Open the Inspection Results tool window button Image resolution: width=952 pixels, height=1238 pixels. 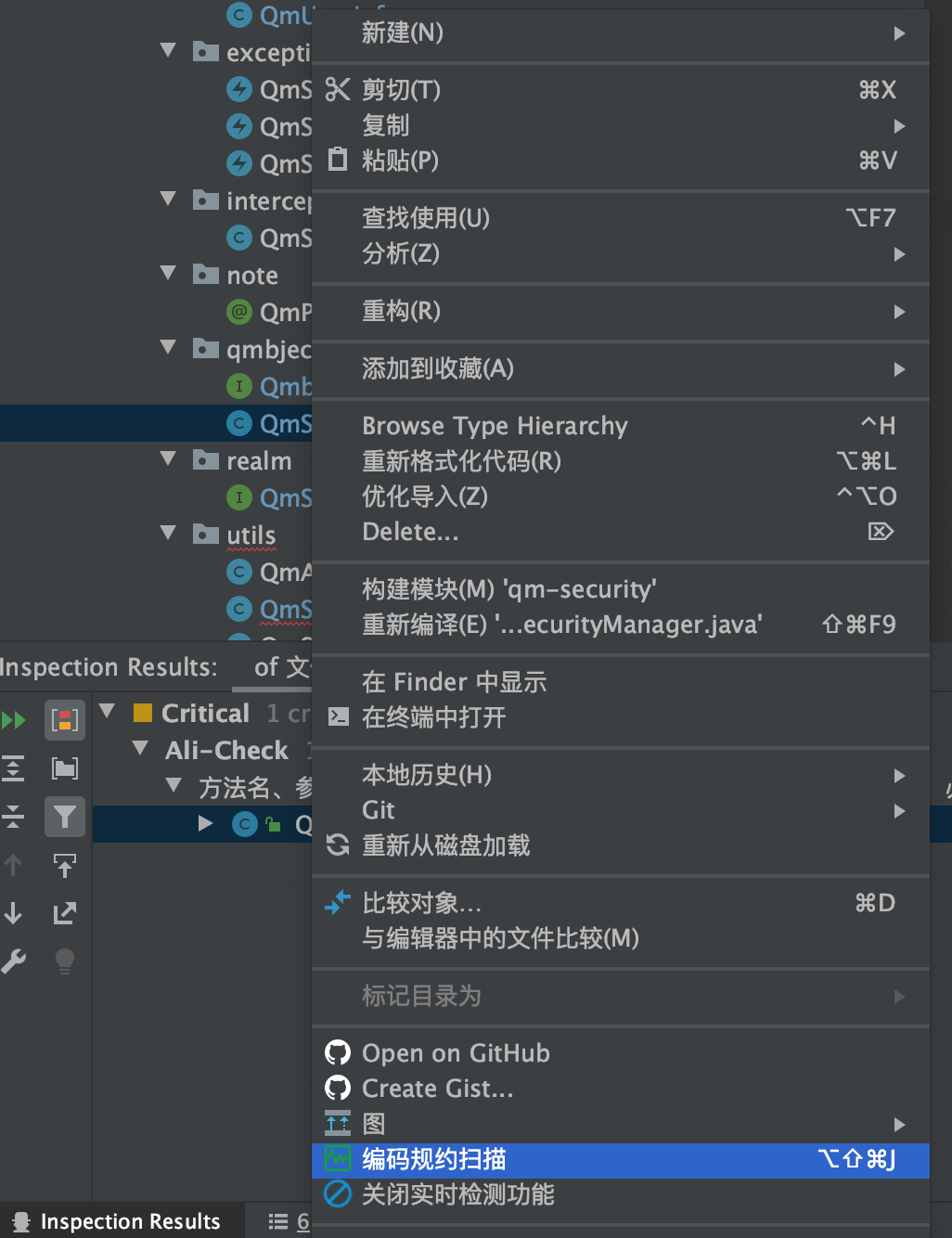click(x=119, y=1221)
